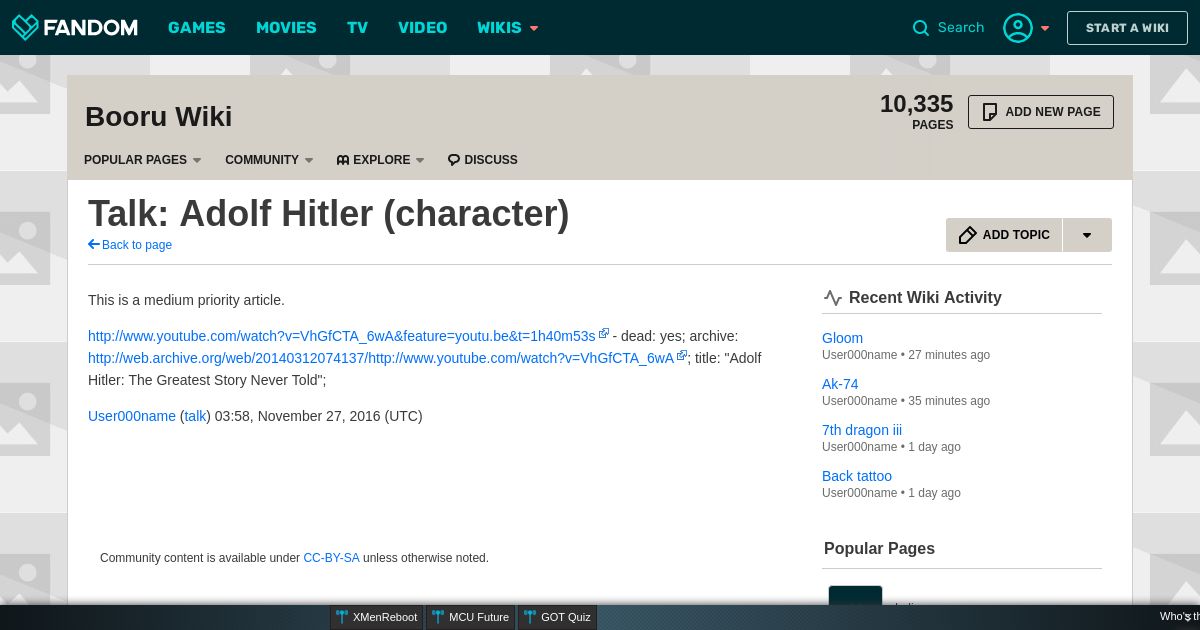Expand the Explore menu
1200x630 pixels.
point(380,160)
